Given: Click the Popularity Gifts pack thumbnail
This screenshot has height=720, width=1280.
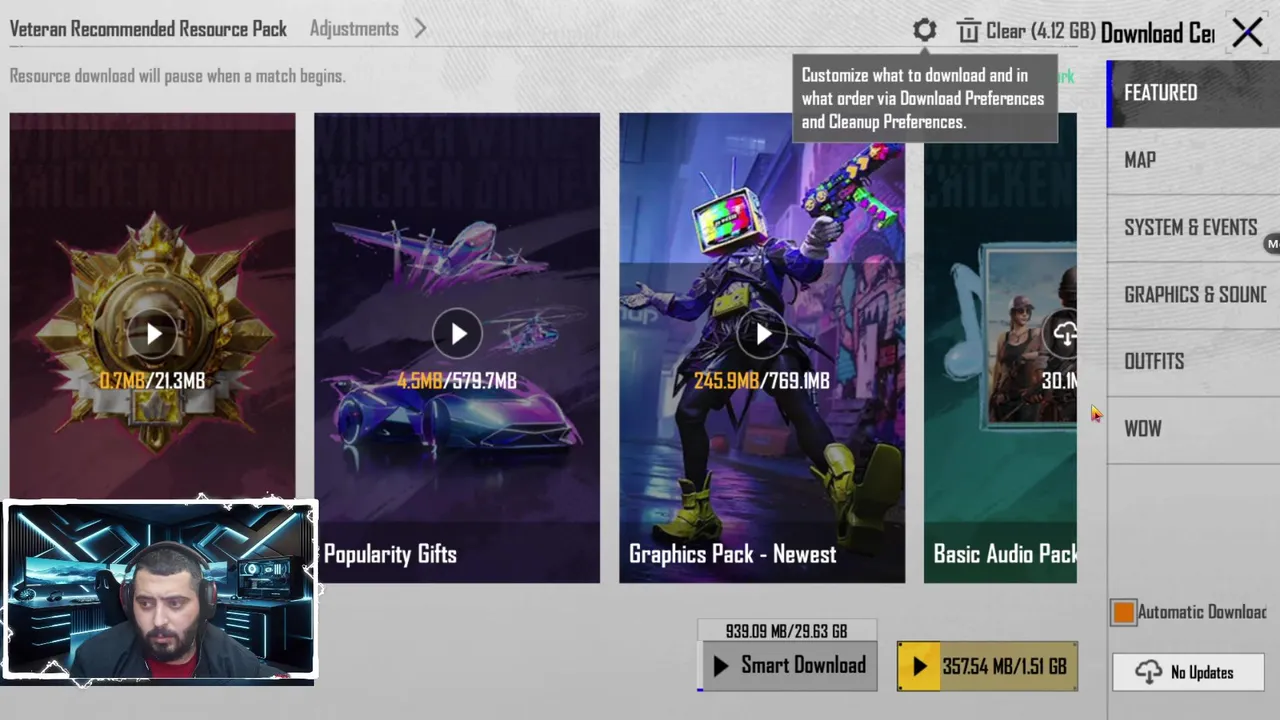Looking at the screenshot, I should pos(457,348).
